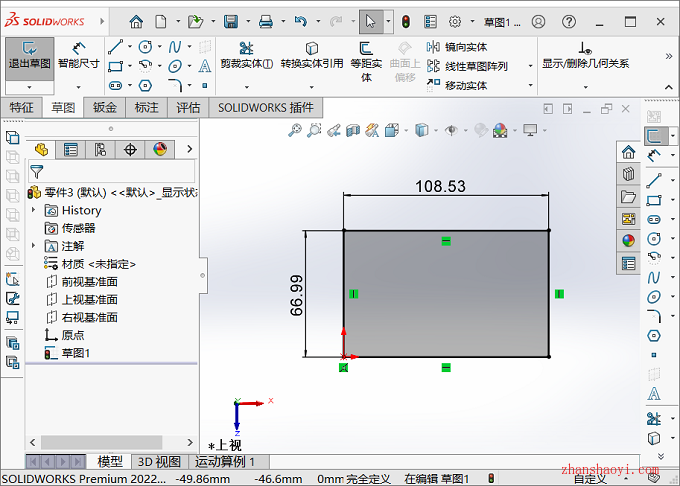This screenshot has height=486, width=680.
Task: Open the DisplayManager color-ball tab
Action: coord(160,150)
